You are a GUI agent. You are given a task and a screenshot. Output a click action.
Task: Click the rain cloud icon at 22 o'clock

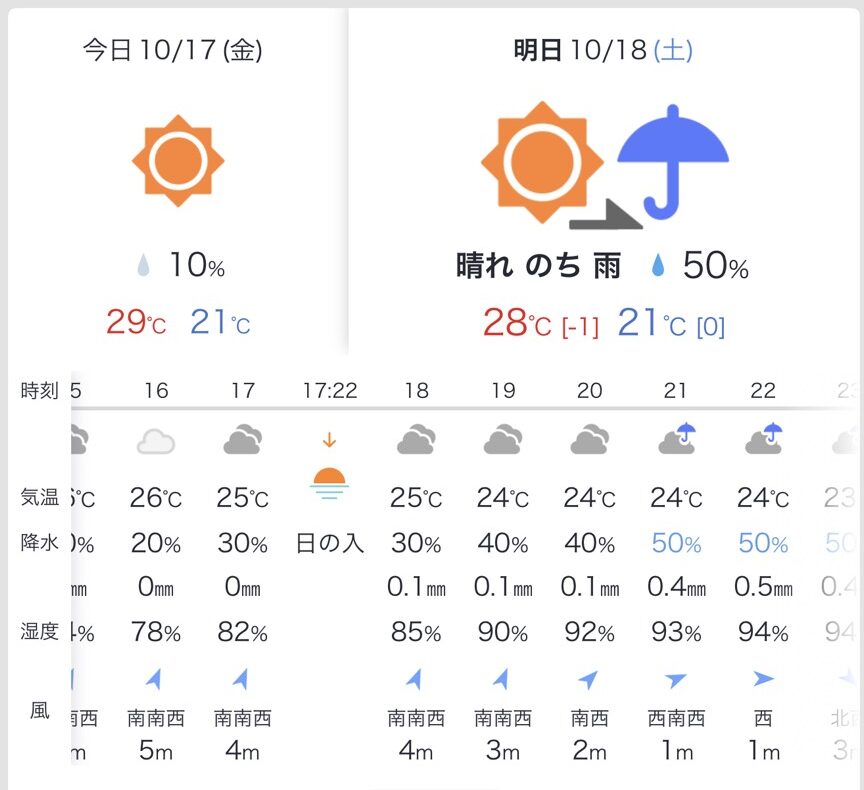[763, 439]
